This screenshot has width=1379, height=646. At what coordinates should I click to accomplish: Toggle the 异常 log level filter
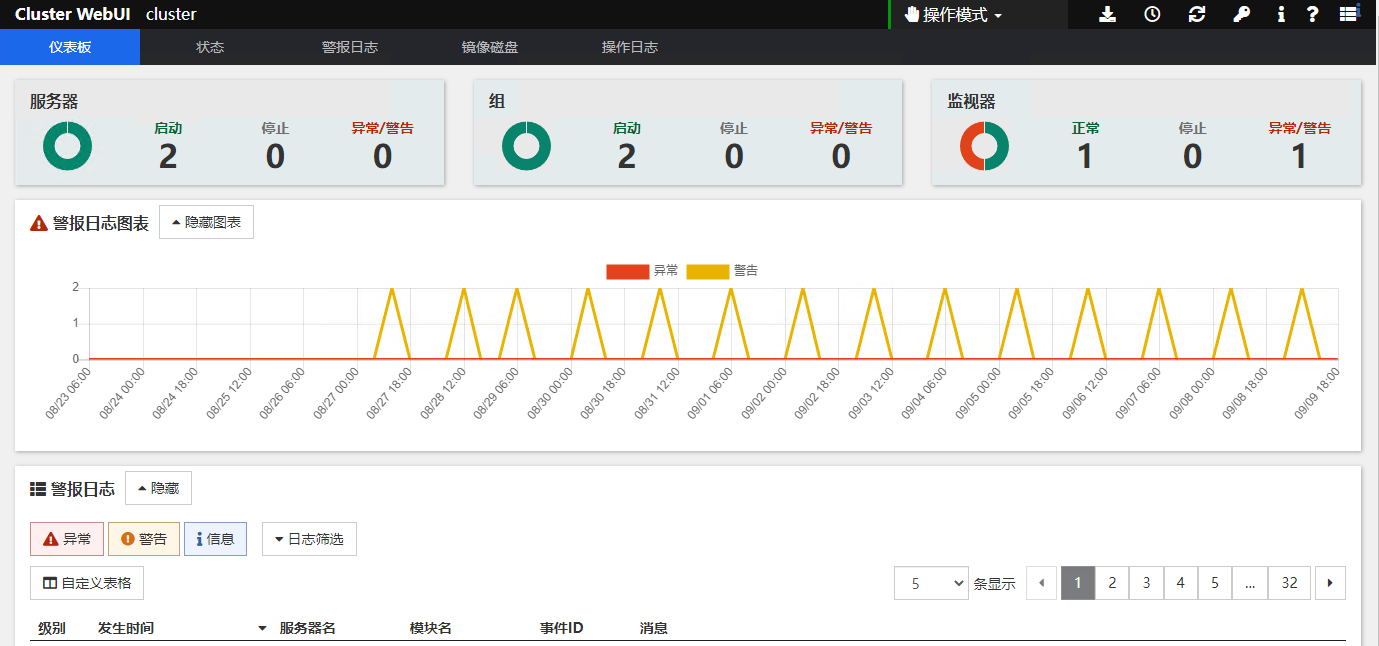pos(66,539)
